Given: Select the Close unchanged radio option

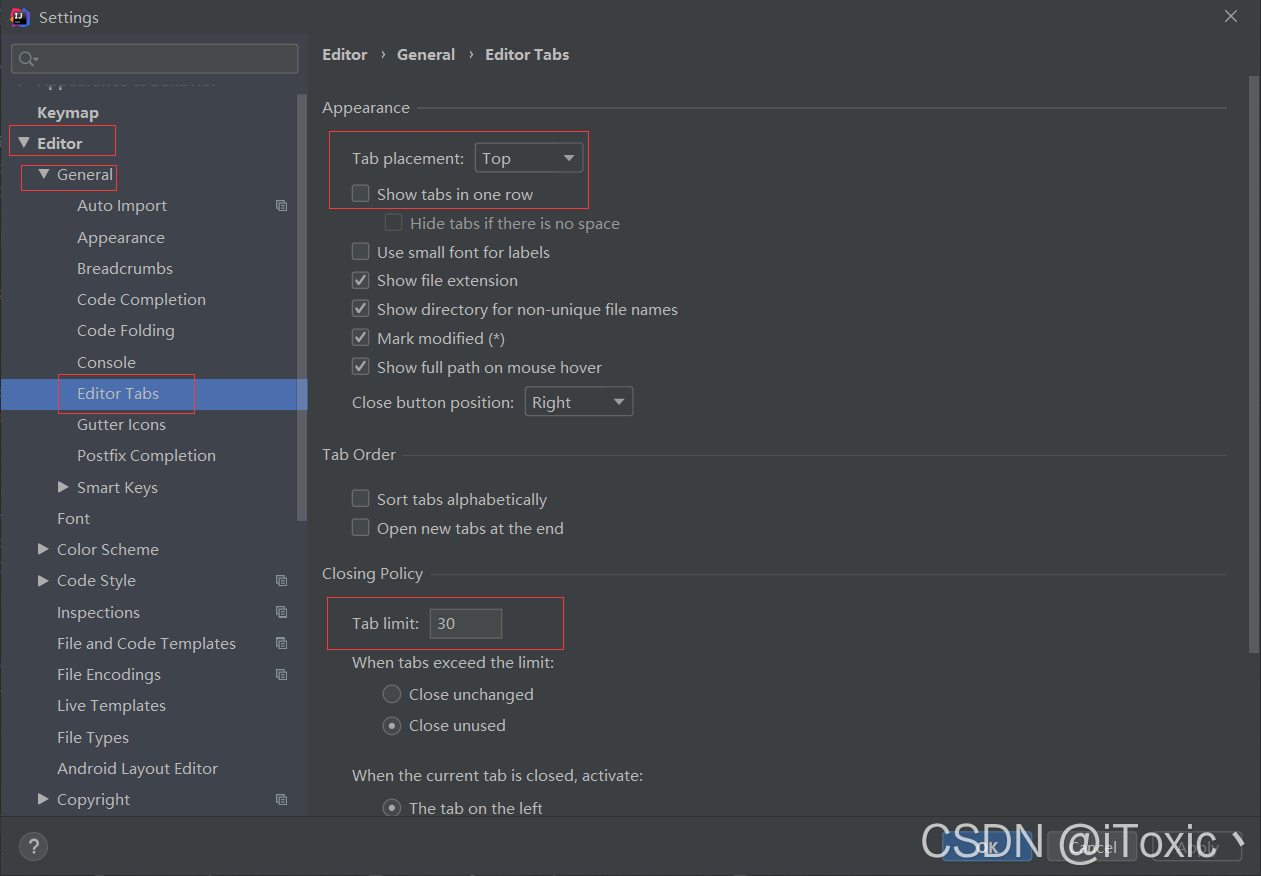Looking at the screenshot, I should (x=391, y=693).
